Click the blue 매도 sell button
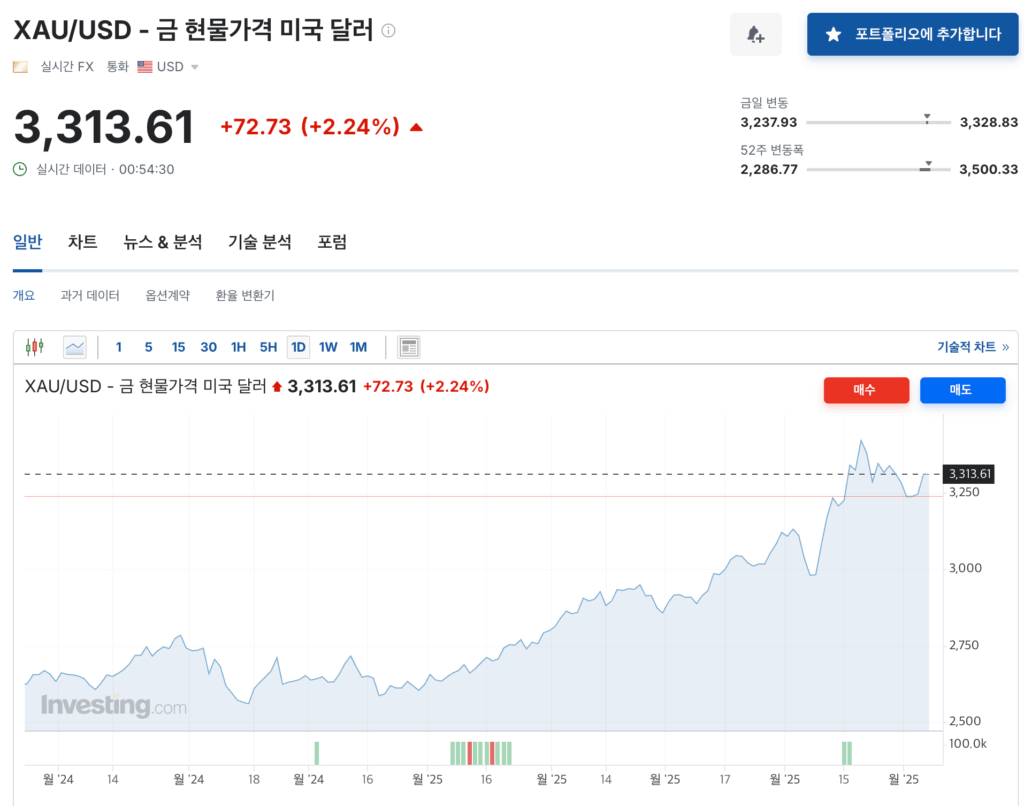 click(x=963, y=390)
